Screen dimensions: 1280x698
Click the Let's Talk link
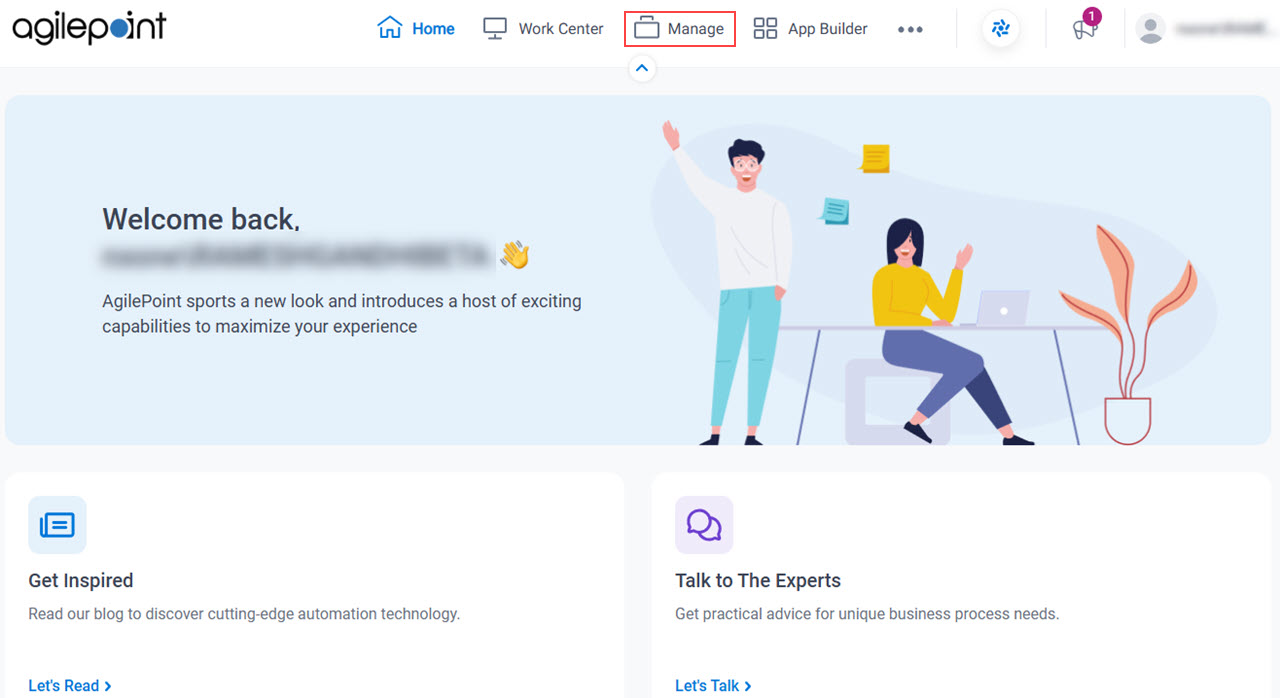[x=713, y=685]
